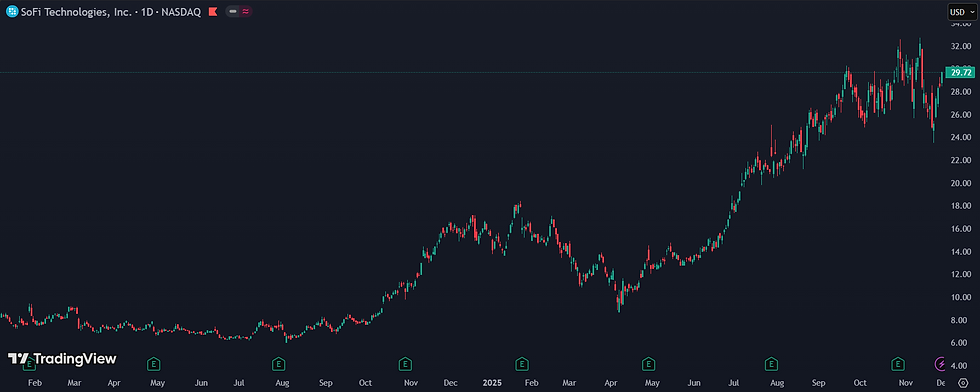Click the 10.00 price axis label
980x392 pixels.
[x=960, y=297]
